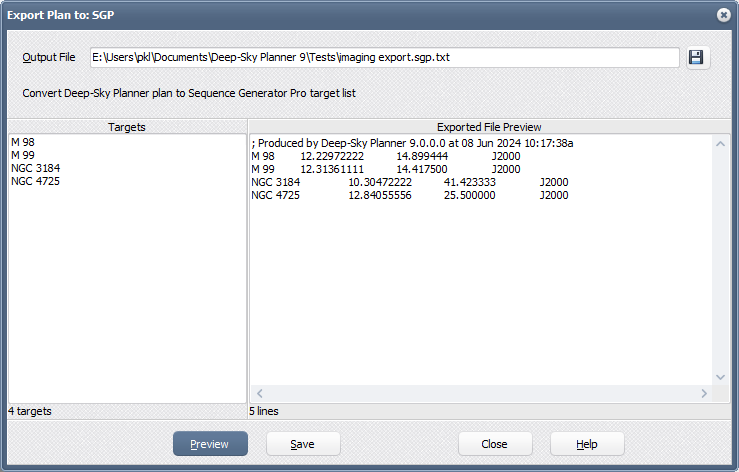Click the scroll up arrow in preview pane
739x472 pixels.
pos(721,143)
